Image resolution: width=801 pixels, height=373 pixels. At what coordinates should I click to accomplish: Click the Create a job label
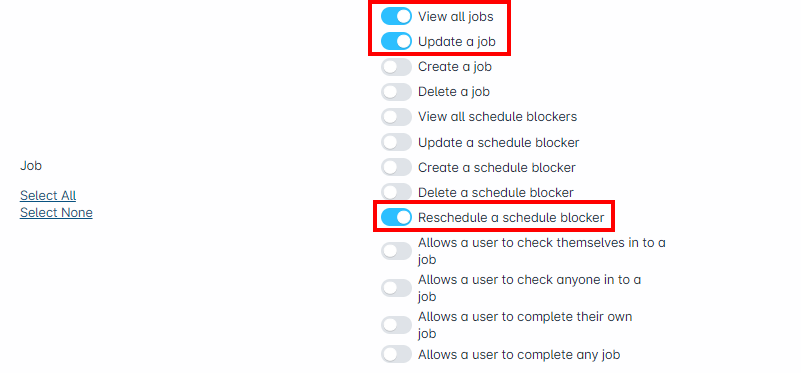click(x=455, y=66)
